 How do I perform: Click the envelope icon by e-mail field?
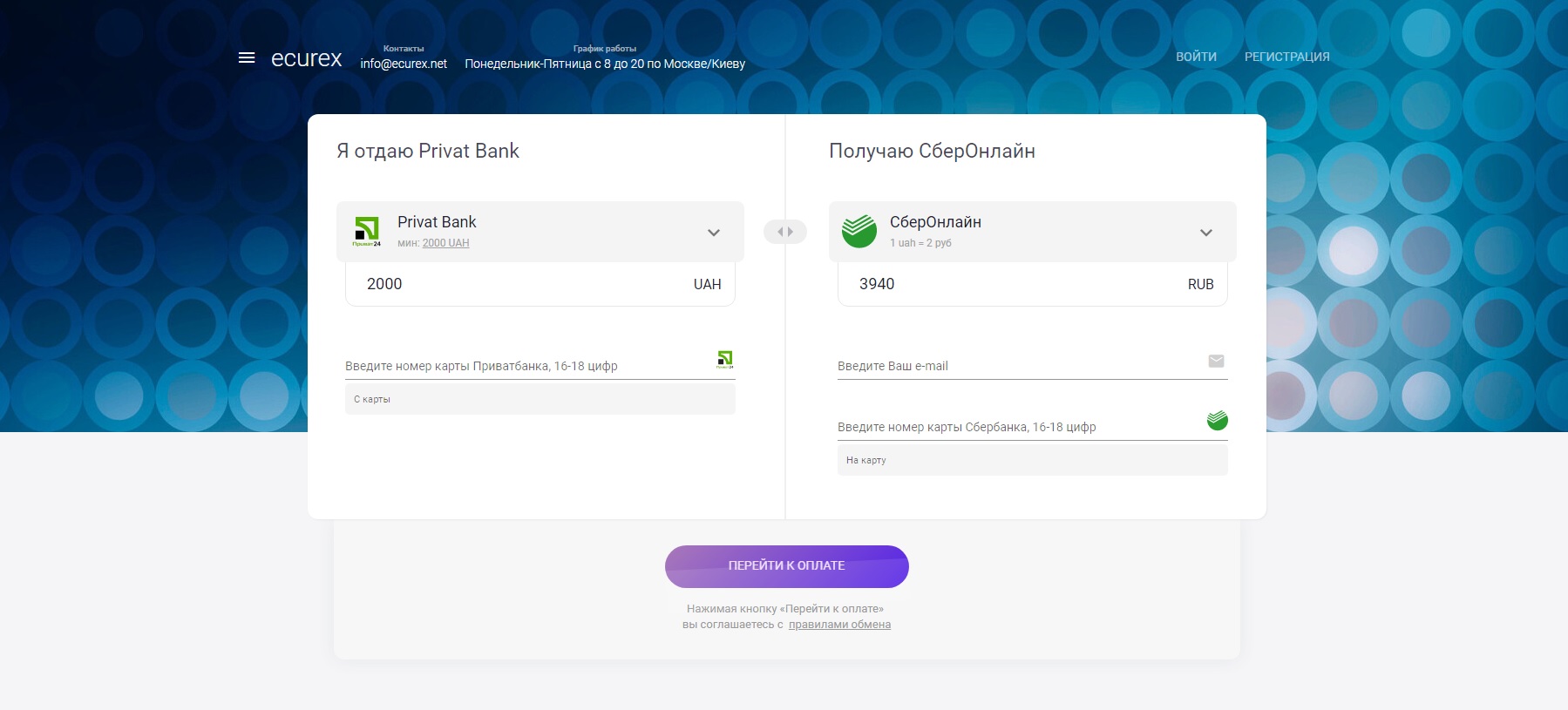[1216, 361]
